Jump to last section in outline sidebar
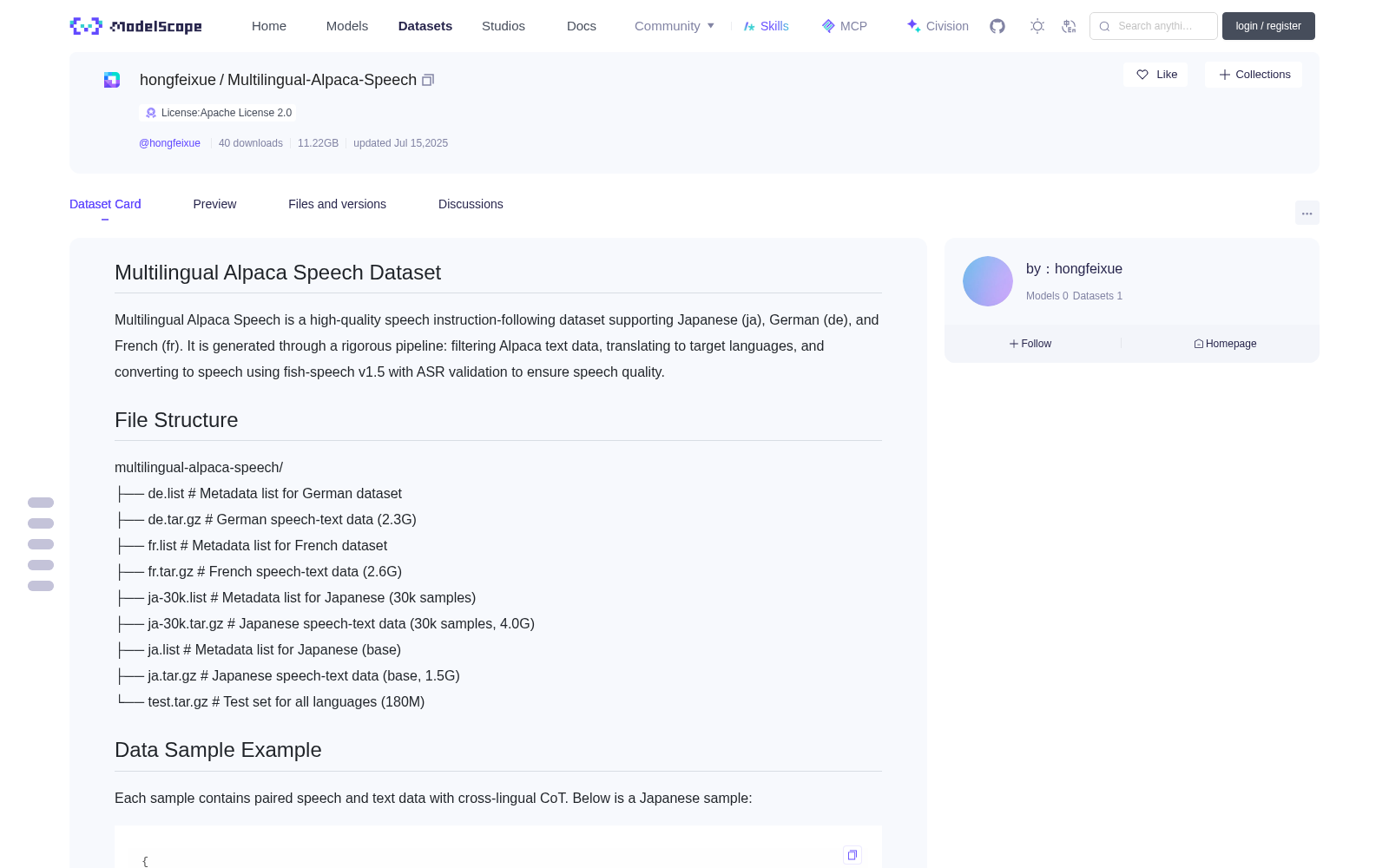Screen dimensions: 1389x868 [x=41, y=586]
